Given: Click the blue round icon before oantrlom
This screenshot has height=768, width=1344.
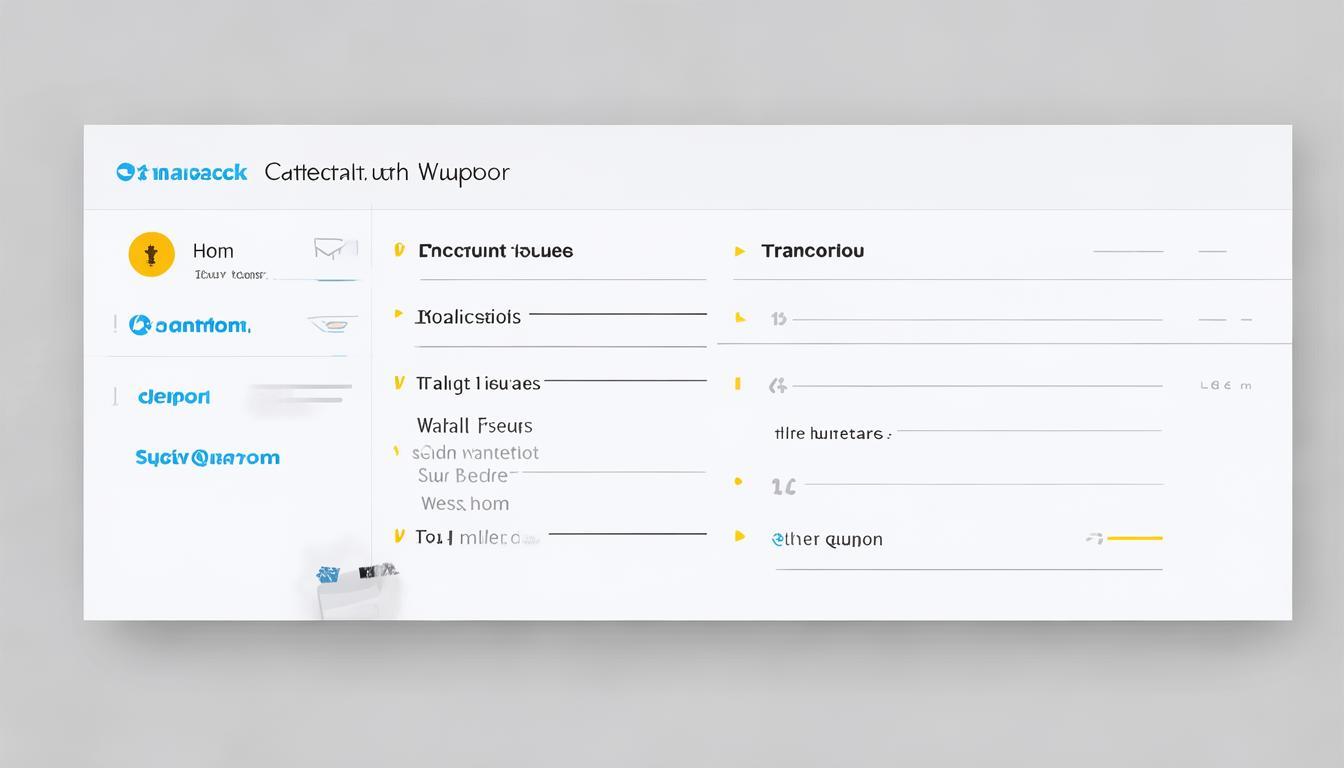Looking at the screenshot, I should [x=140, y=325].
